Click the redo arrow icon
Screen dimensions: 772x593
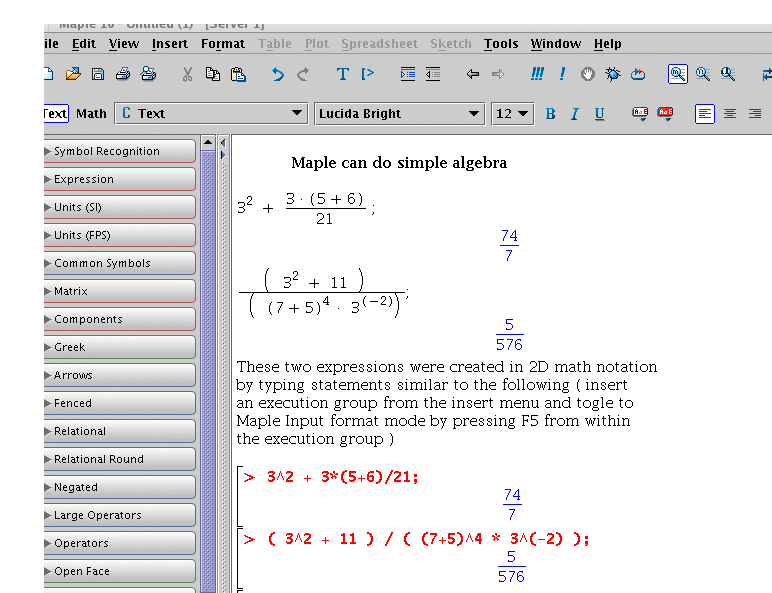tap(303, 74)
